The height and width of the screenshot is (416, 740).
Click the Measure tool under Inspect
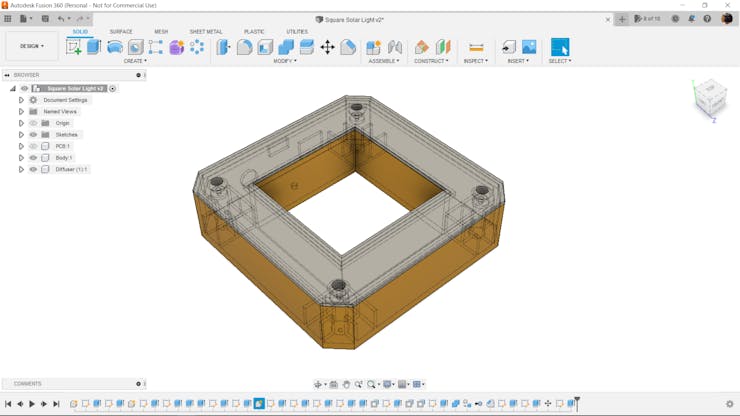coord(476,47)
